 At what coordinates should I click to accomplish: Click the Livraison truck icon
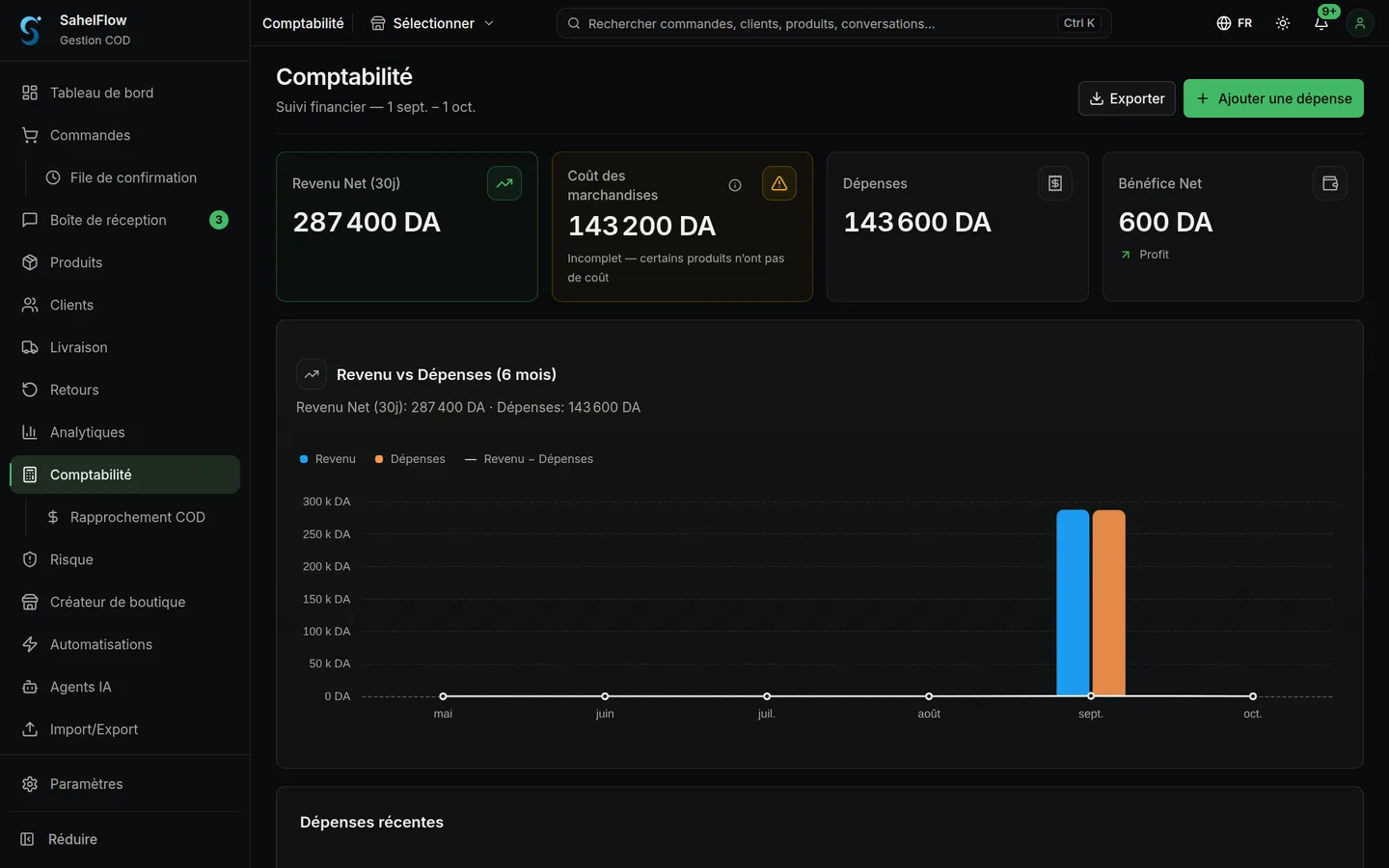pyautogui.click(x=30, y=347)
